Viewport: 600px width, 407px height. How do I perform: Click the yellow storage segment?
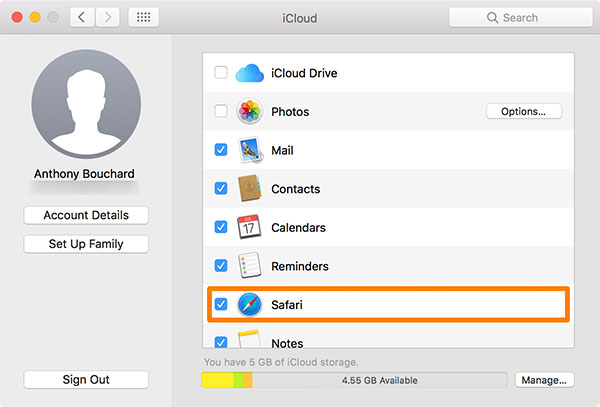(218, 380)
